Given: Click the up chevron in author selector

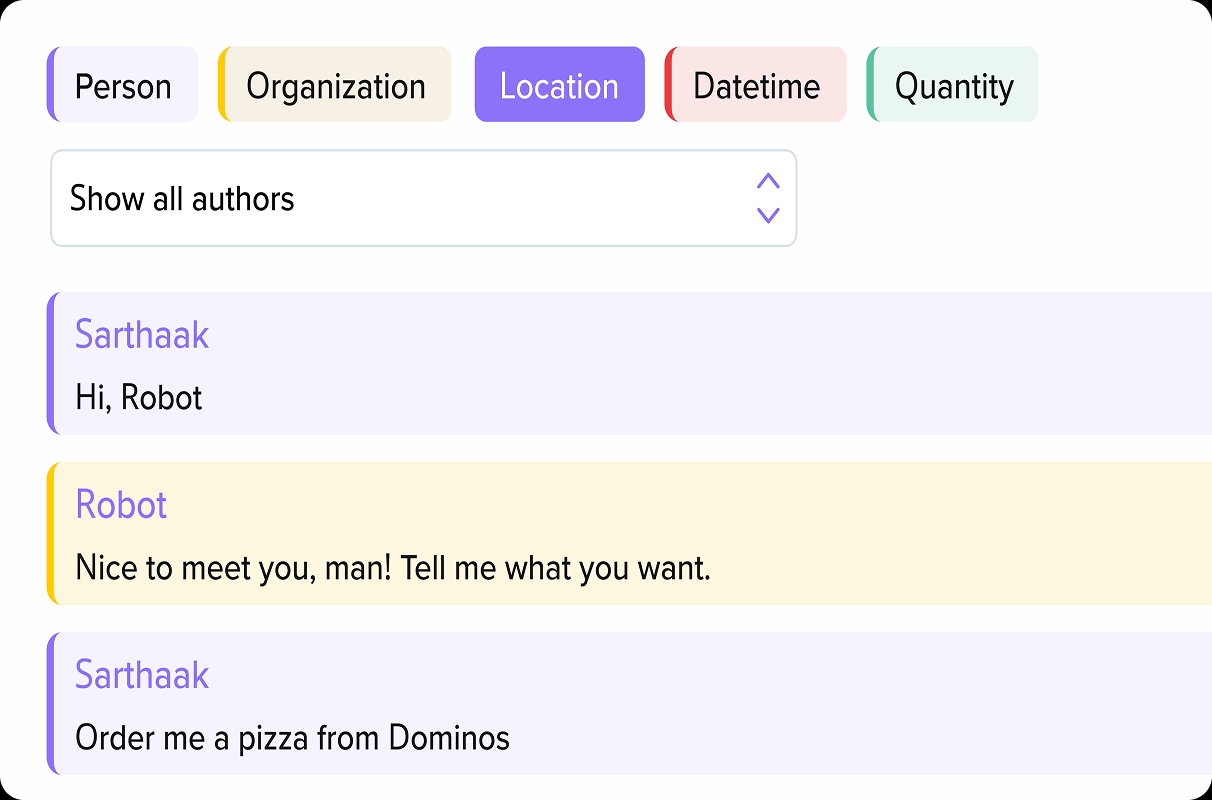Looking at the screenshot, I should pos(768,181).
